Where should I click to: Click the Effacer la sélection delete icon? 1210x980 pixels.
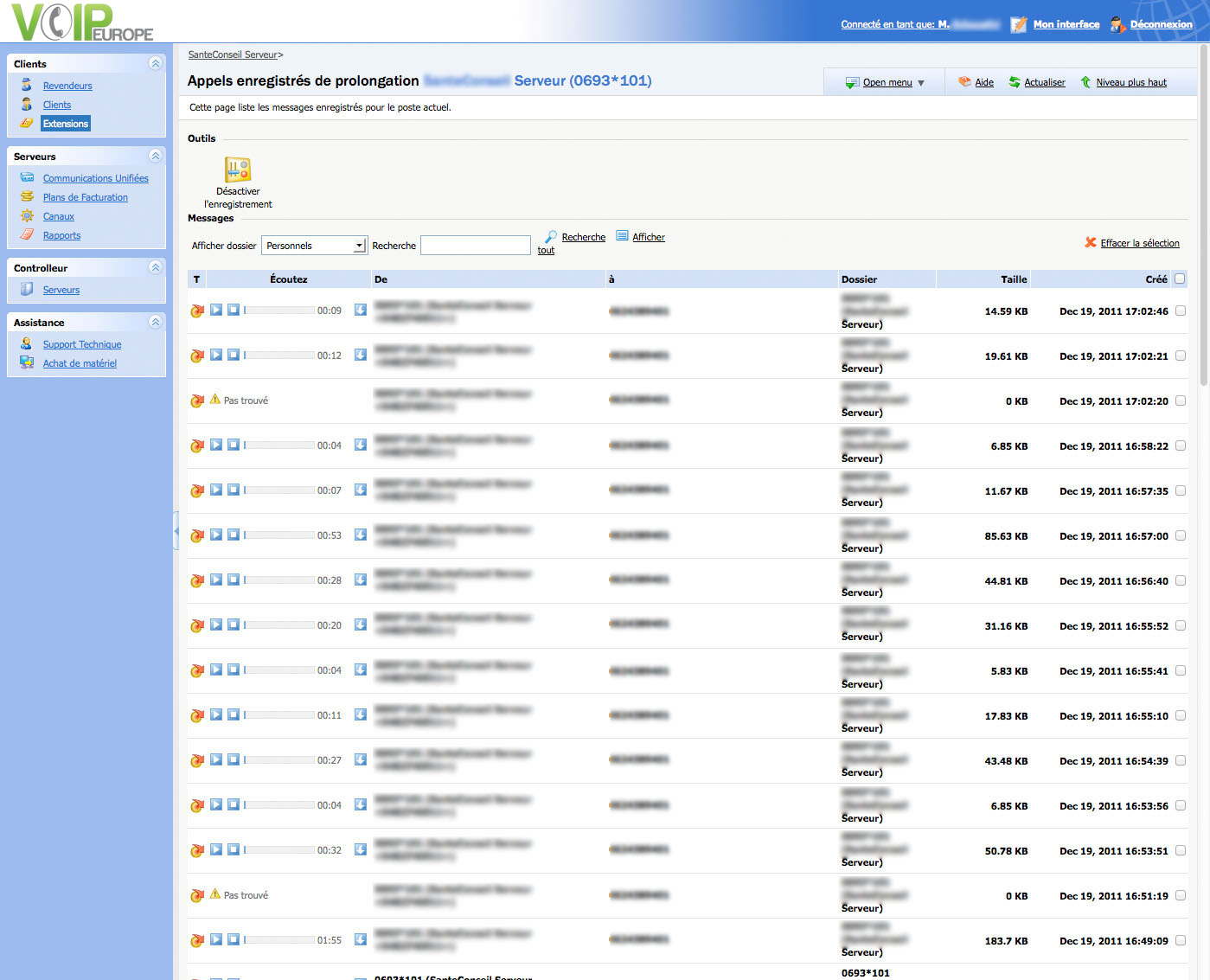[x=1091, y=243]
